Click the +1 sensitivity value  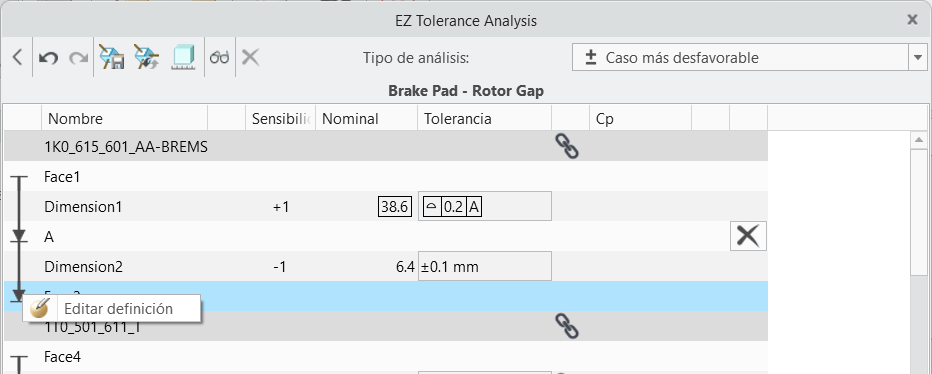pos(281,207)
